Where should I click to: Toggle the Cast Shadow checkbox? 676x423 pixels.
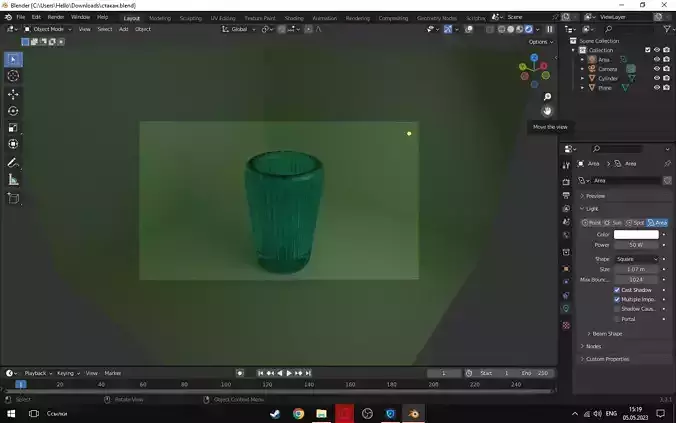[x=617, y=290]
